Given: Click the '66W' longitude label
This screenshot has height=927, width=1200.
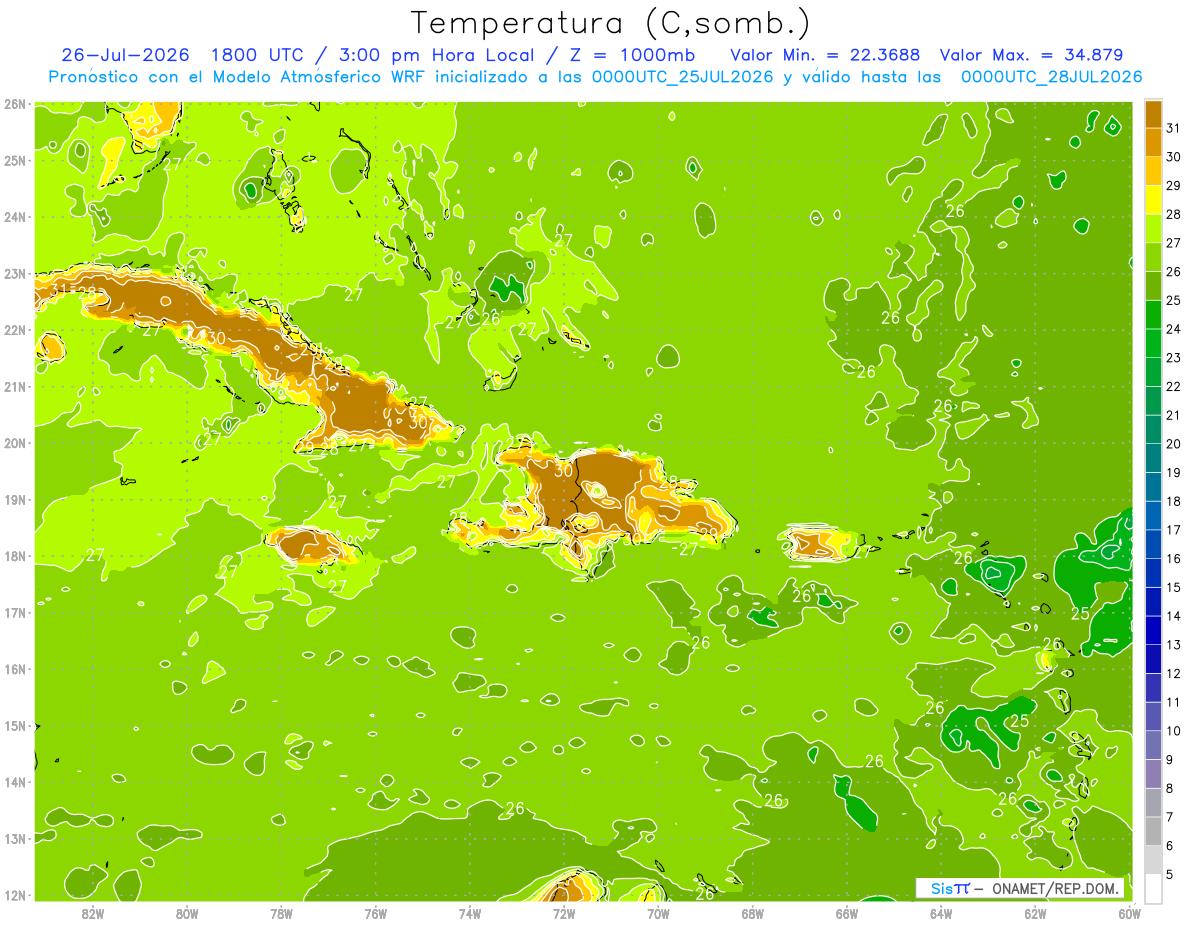Looking at the screenshot, I should pos(847,912).
